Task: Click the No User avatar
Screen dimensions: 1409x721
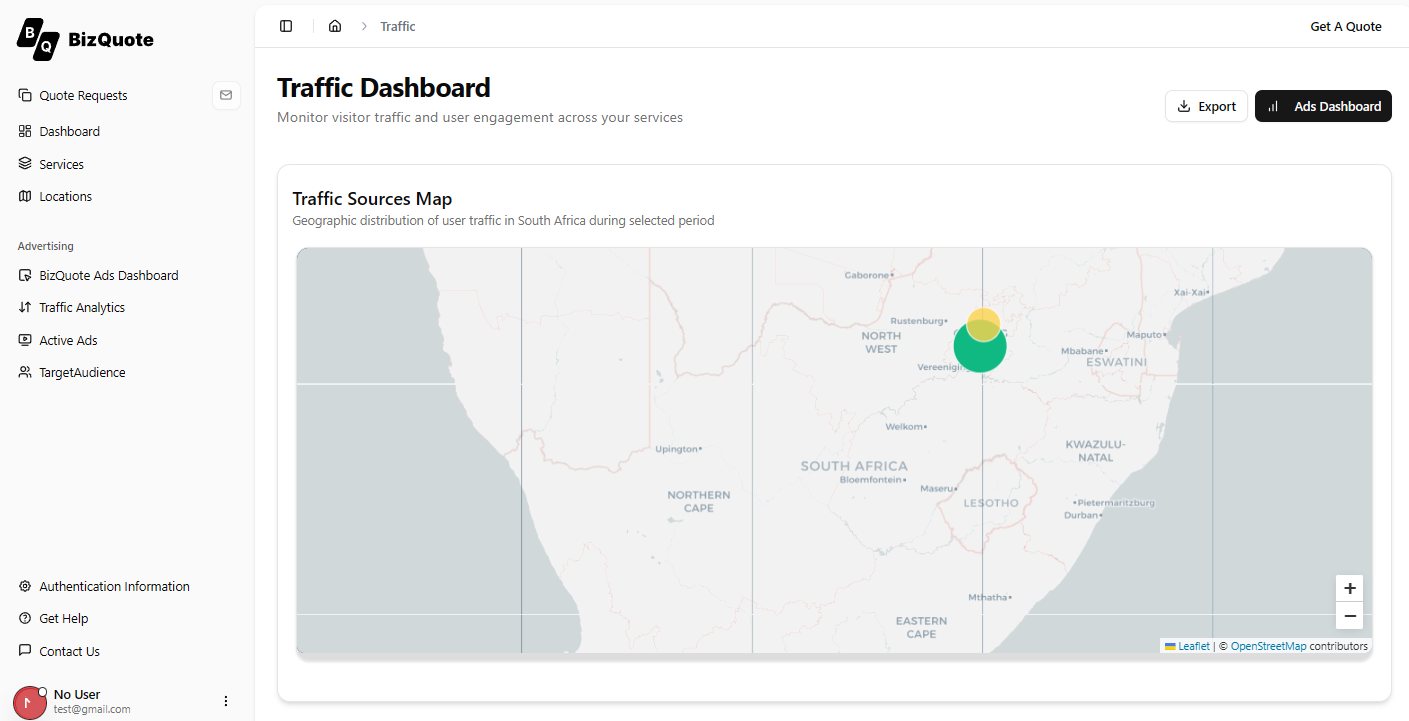Action: click(x=30, y=702)
